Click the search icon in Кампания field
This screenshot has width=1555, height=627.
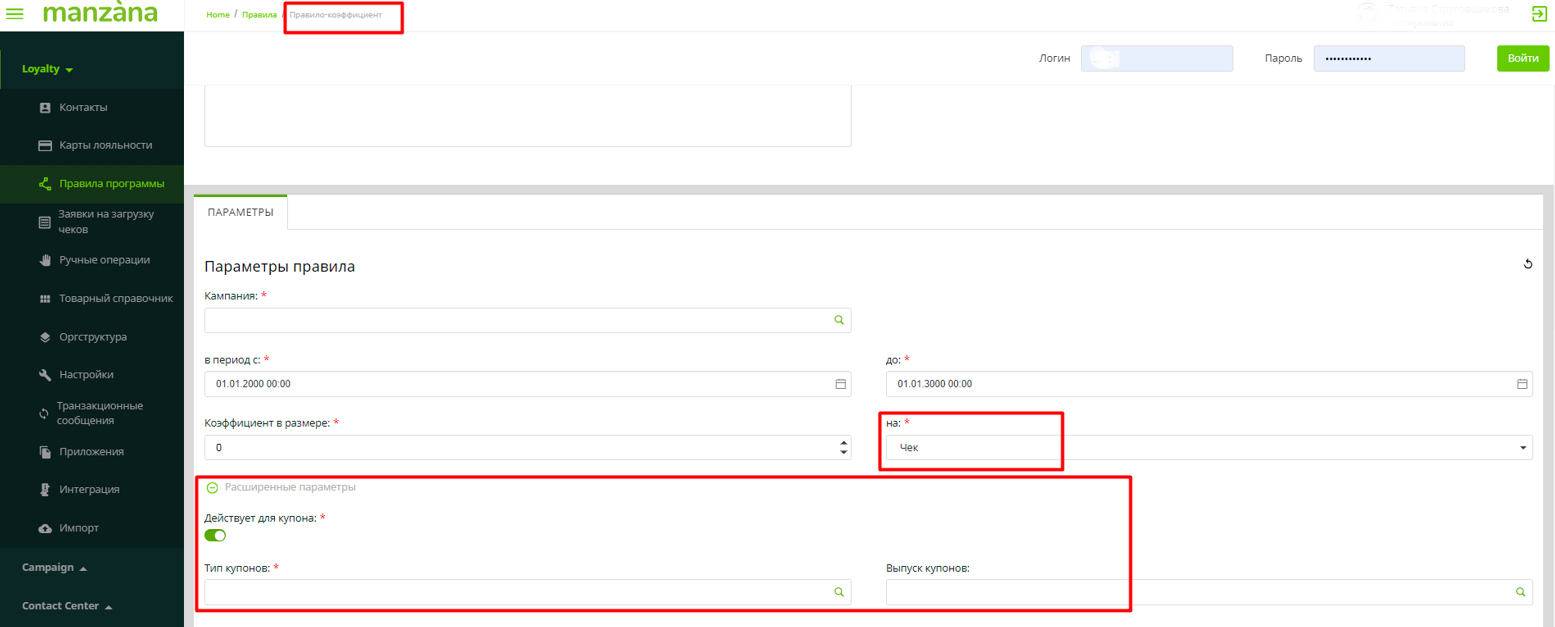(839, 321)
